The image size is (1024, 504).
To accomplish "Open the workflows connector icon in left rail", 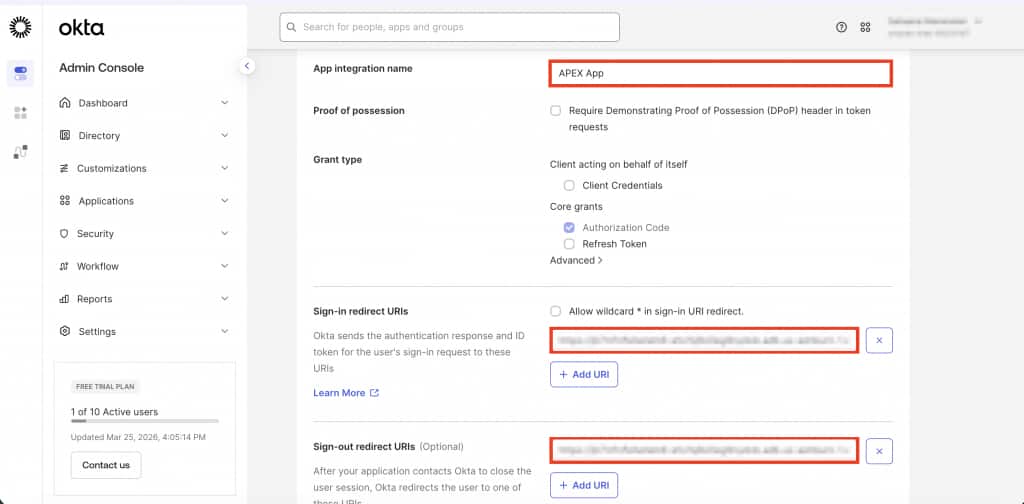I will (x=20, y=152).
